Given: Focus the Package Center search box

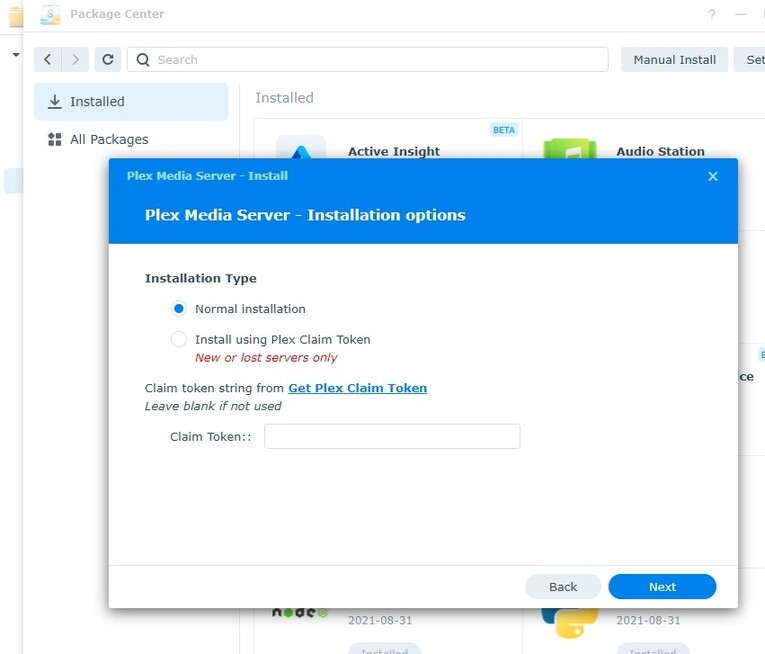Looking at the screenshot, I should tap(368, 60).
